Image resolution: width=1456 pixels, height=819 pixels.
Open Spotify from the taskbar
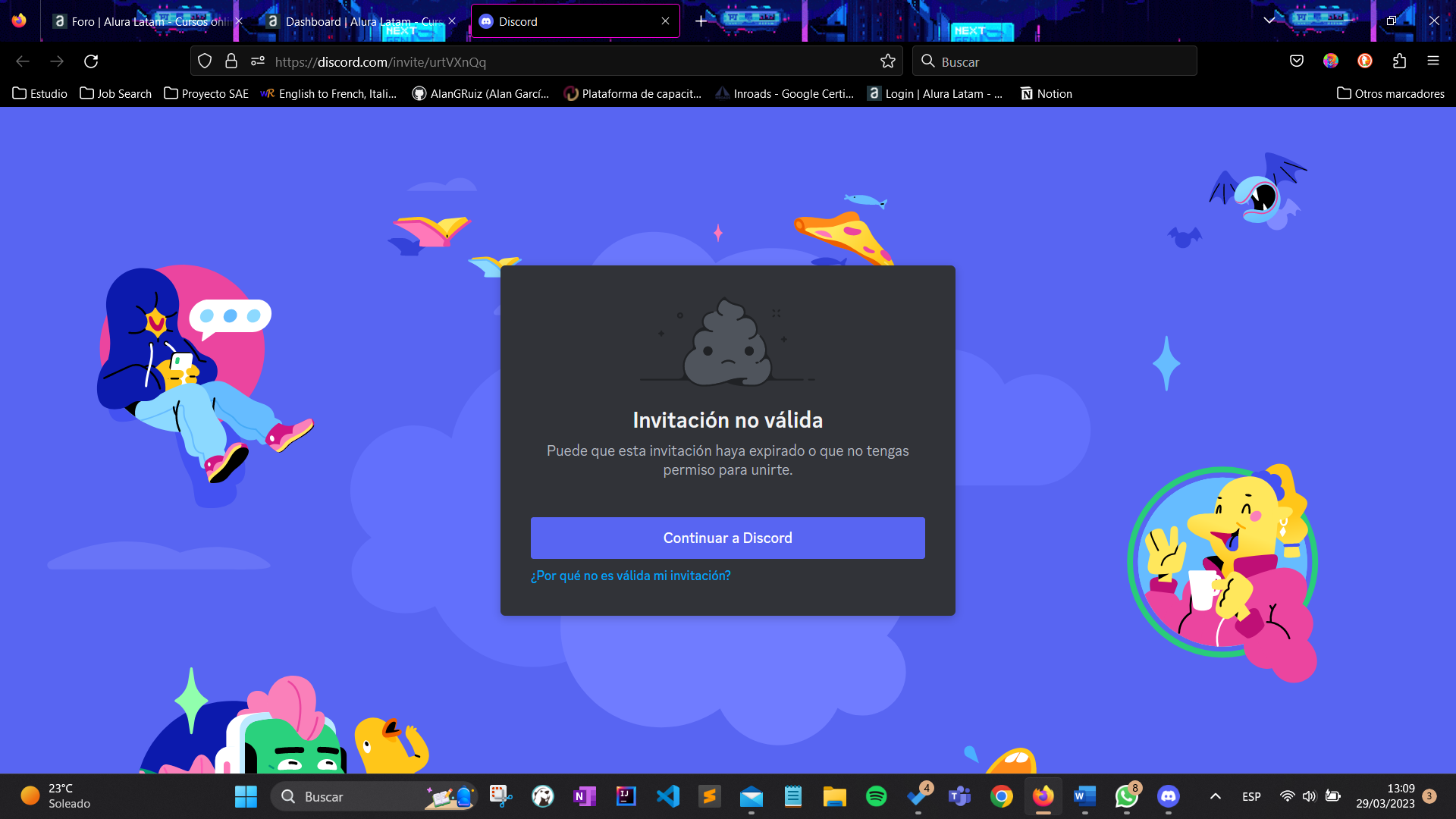877,796
